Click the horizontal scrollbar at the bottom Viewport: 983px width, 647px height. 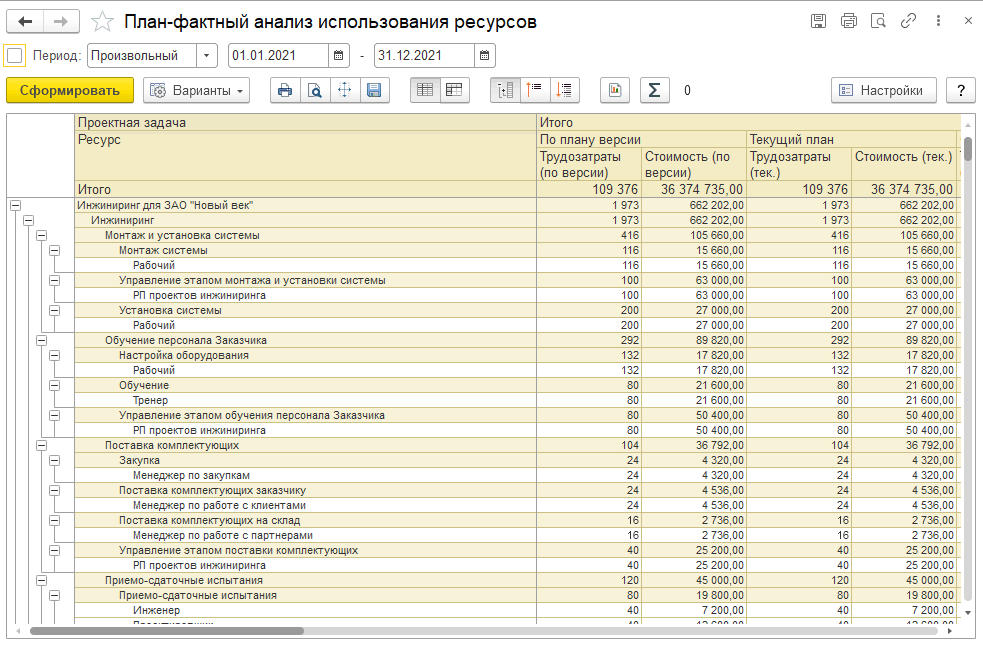point(167,631)
